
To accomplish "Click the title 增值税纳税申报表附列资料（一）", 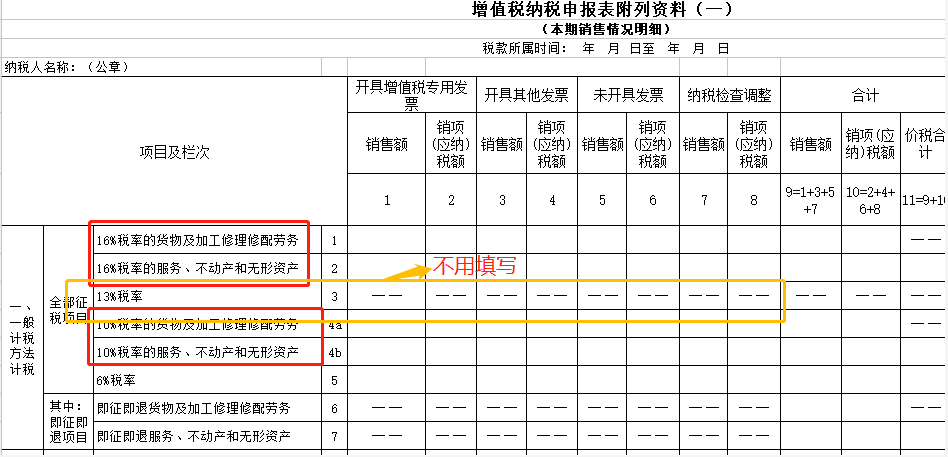I will tap(602, 10).
